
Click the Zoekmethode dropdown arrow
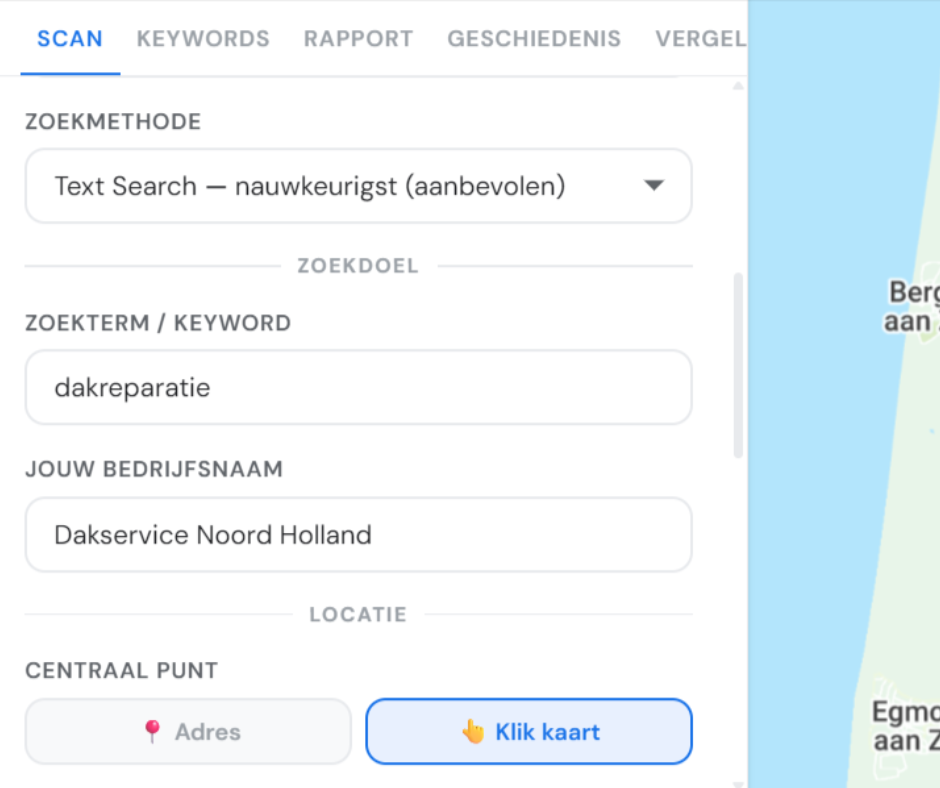[x=653, y=186]
